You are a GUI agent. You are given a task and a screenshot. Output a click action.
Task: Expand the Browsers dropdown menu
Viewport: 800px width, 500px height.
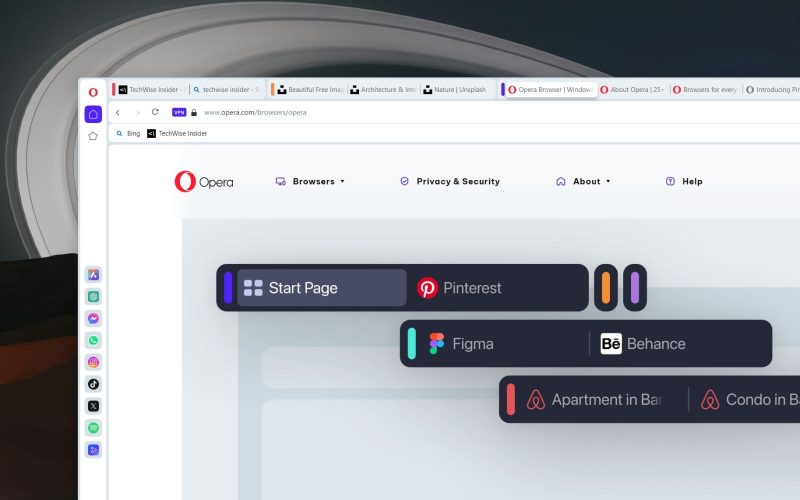(310, 182)
